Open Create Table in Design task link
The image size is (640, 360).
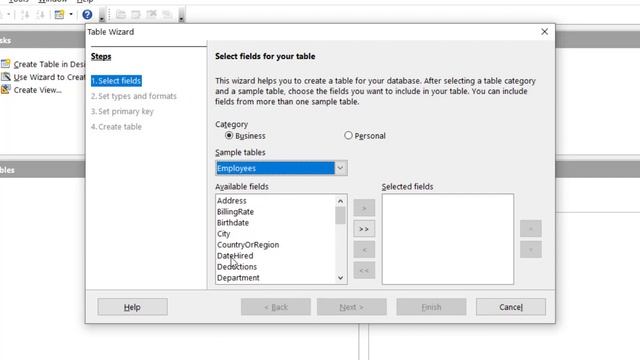coord(49,64)
